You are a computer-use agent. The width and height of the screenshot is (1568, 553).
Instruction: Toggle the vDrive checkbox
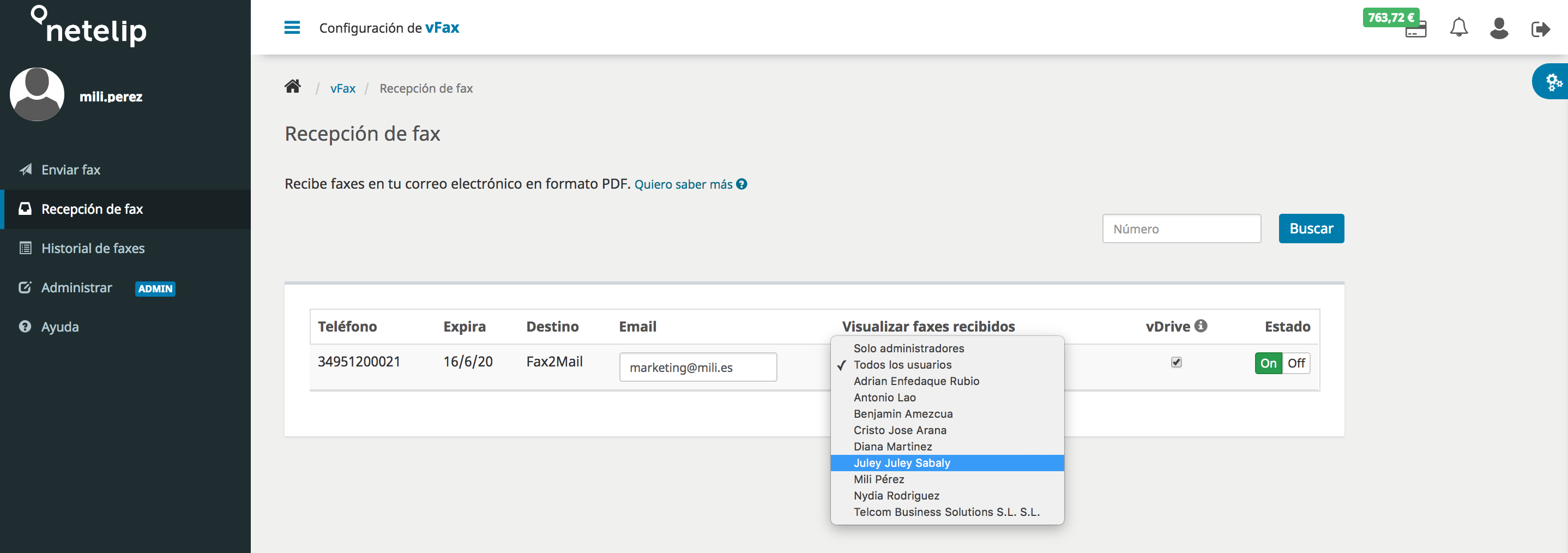point(1176,362)
